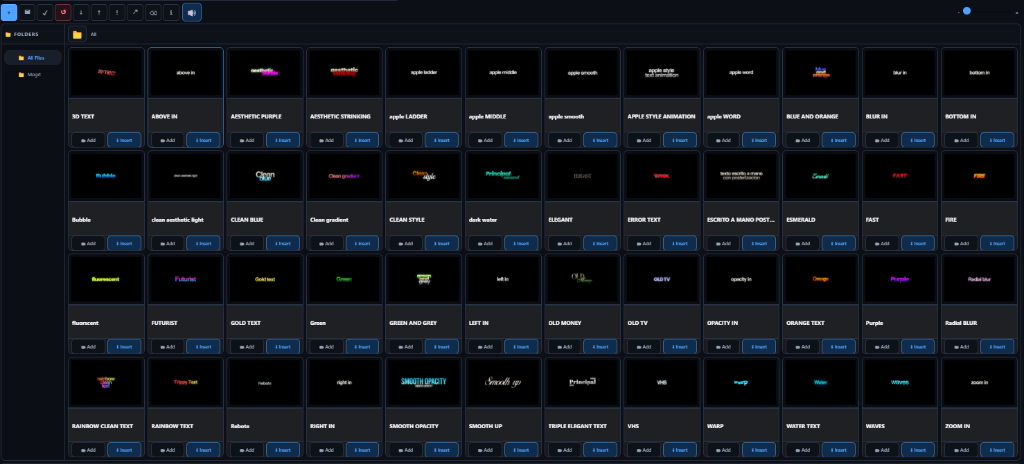Click Add on the BOTTOM IN card

[961, 140]
